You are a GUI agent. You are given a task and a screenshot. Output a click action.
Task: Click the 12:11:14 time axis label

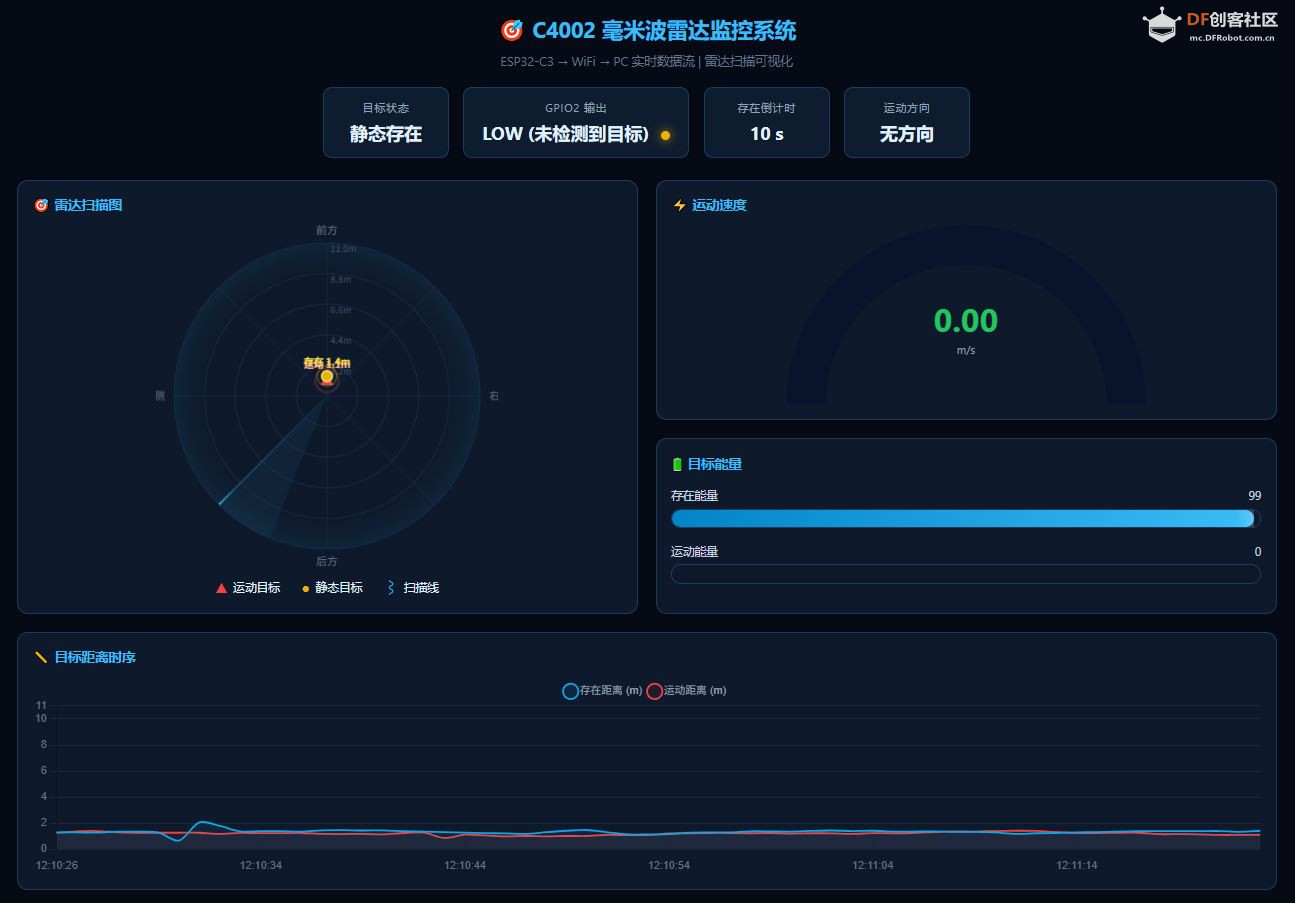click(x=1077, y=865)
